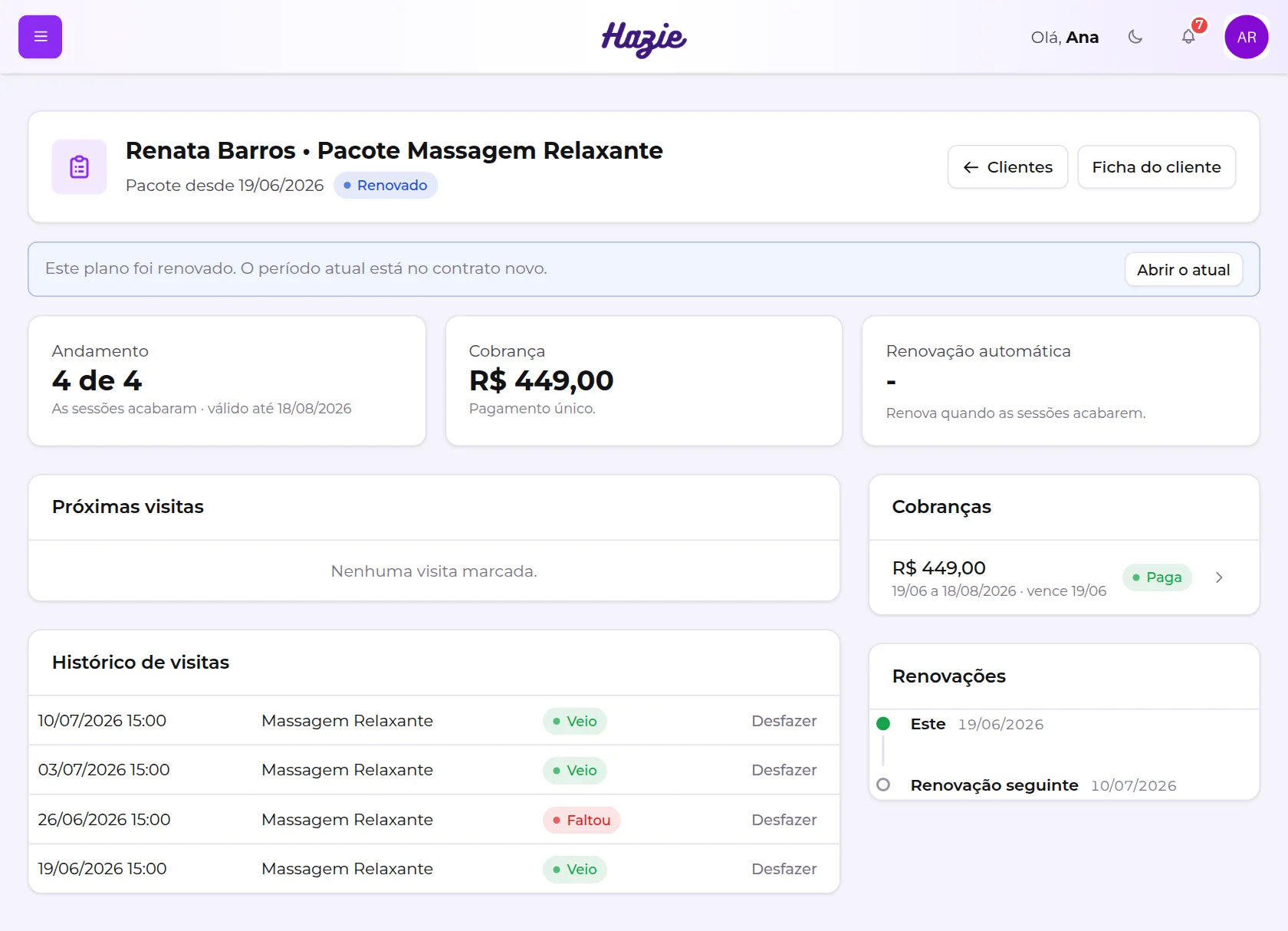The width and height of the screenshot is (1288, 931).
Task: Open Renovação seguinte timeline entry
Action: click(994, 785)
